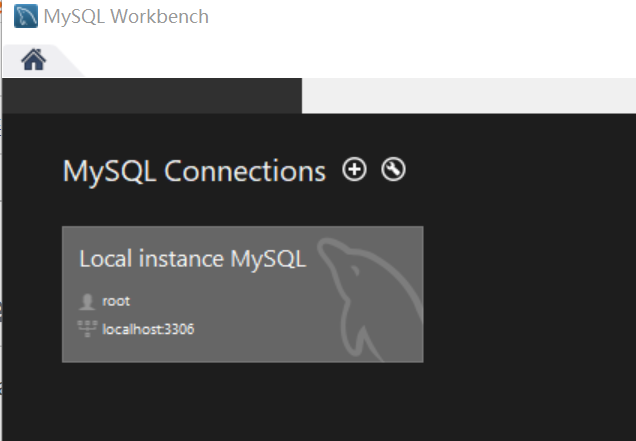This screenshot has height=441, width=636.
Task: Click the user silhouette icon beside root
Action: tap(87, 302)
